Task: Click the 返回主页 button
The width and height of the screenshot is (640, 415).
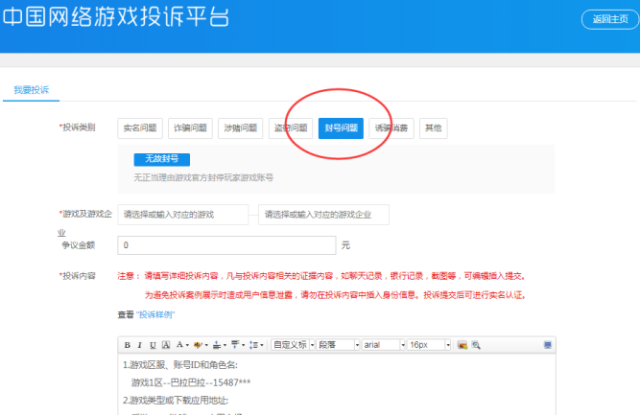Action: point(608,19)
